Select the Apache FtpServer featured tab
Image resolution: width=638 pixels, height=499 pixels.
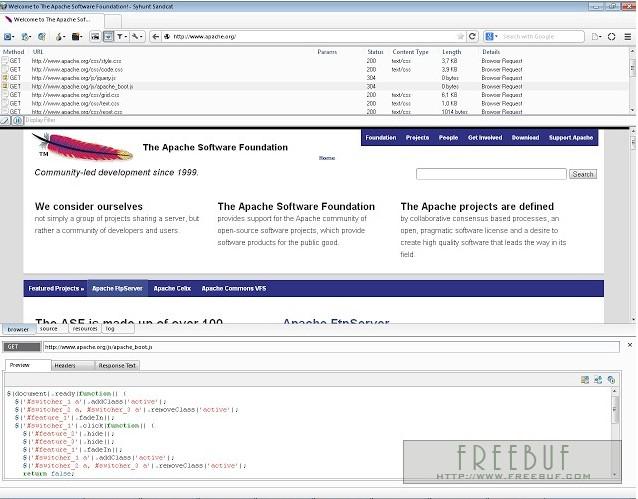click(x=117, y=289)
